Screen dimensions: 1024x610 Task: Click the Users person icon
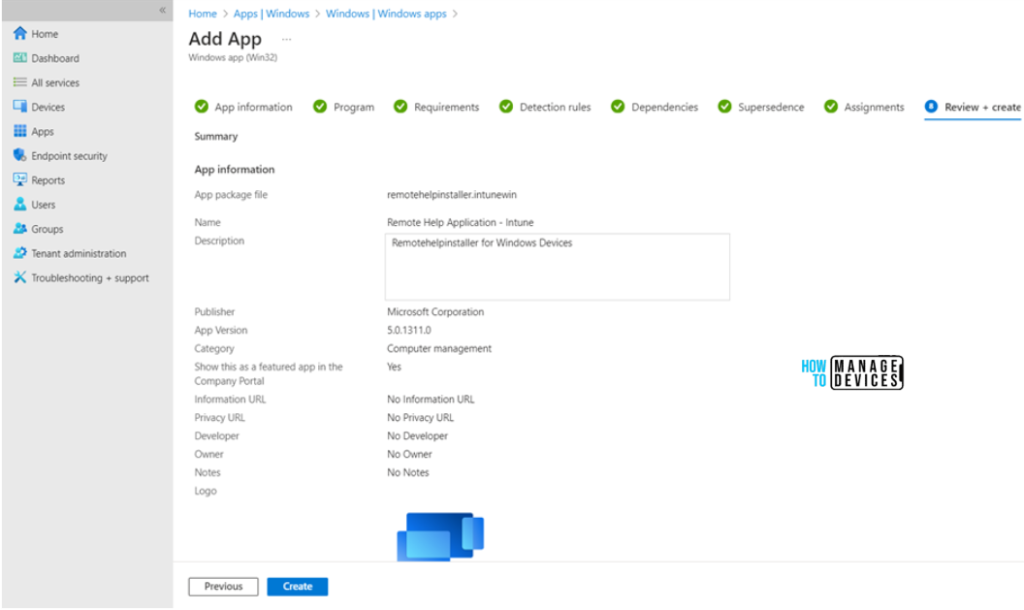(20, 204)
